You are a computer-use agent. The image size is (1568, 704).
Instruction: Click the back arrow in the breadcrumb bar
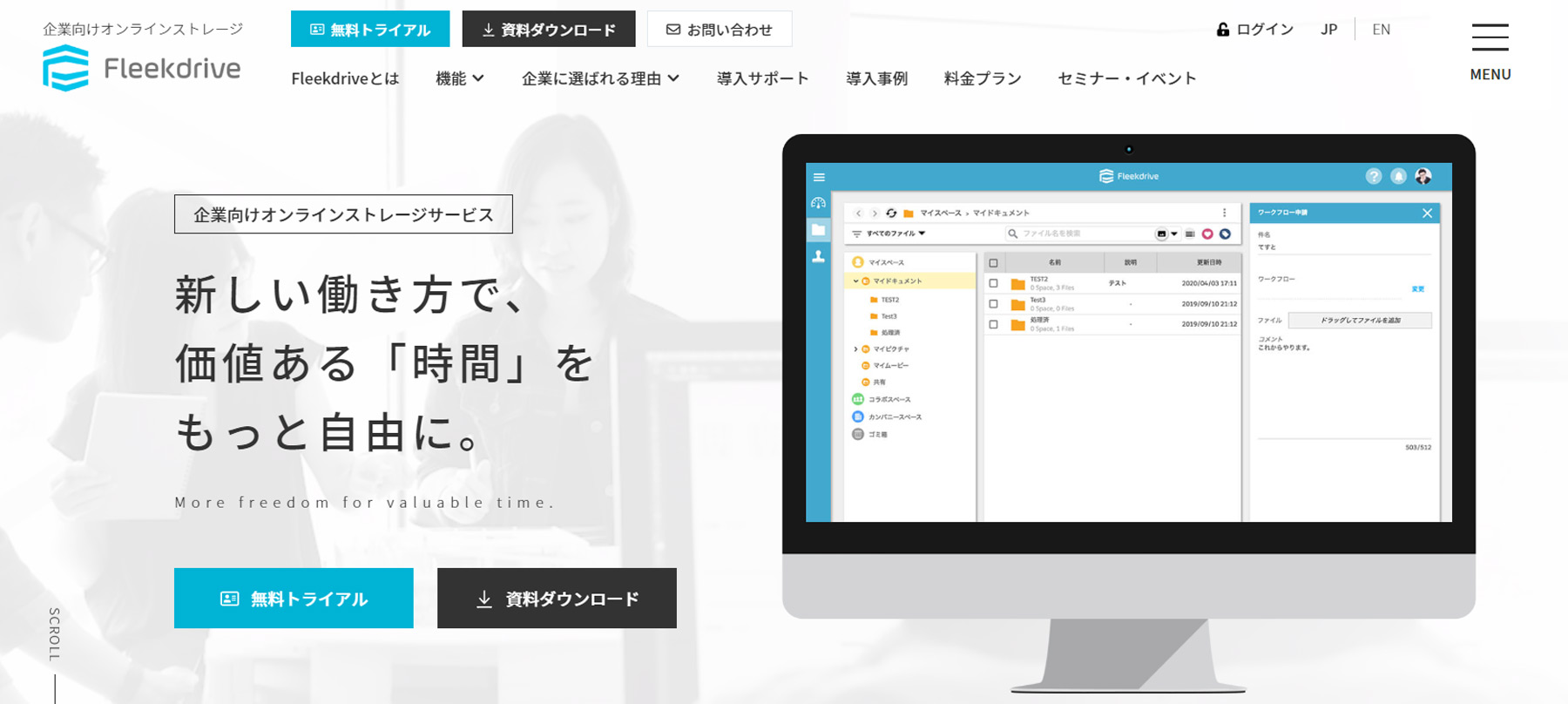(x=858, y=213)
